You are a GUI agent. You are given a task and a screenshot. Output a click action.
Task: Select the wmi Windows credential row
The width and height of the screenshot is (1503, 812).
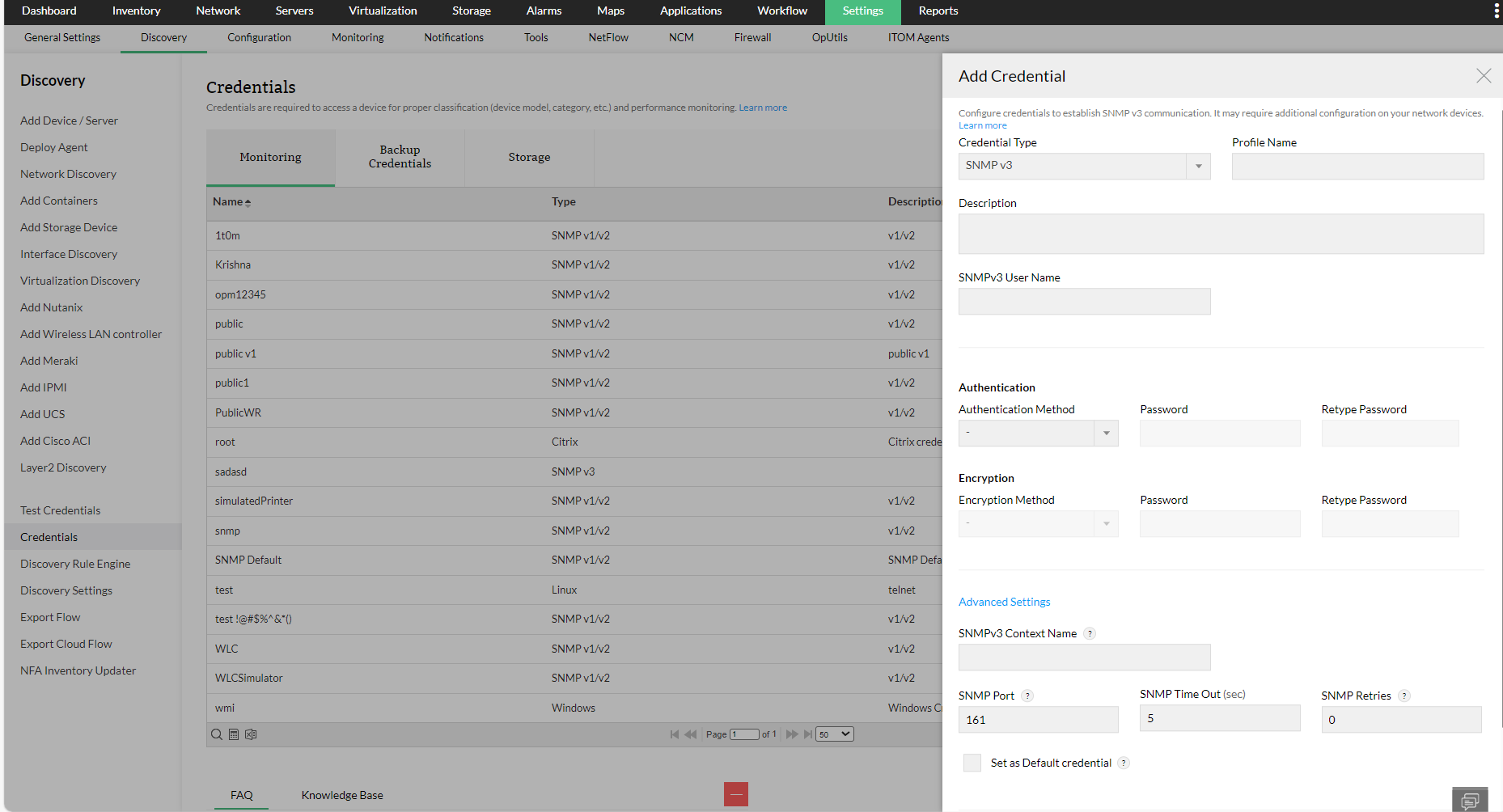point(574,708)
